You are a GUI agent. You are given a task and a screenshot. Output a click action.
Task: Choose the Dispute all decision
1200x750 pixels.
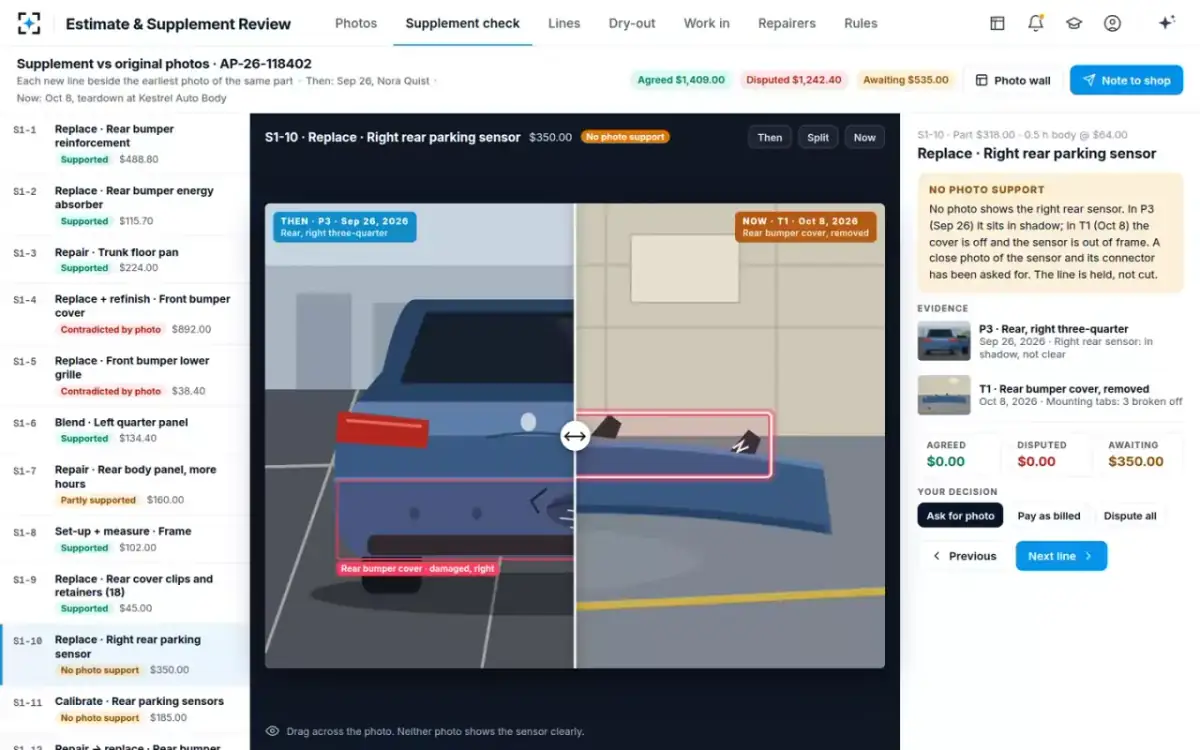[1130, 516]
